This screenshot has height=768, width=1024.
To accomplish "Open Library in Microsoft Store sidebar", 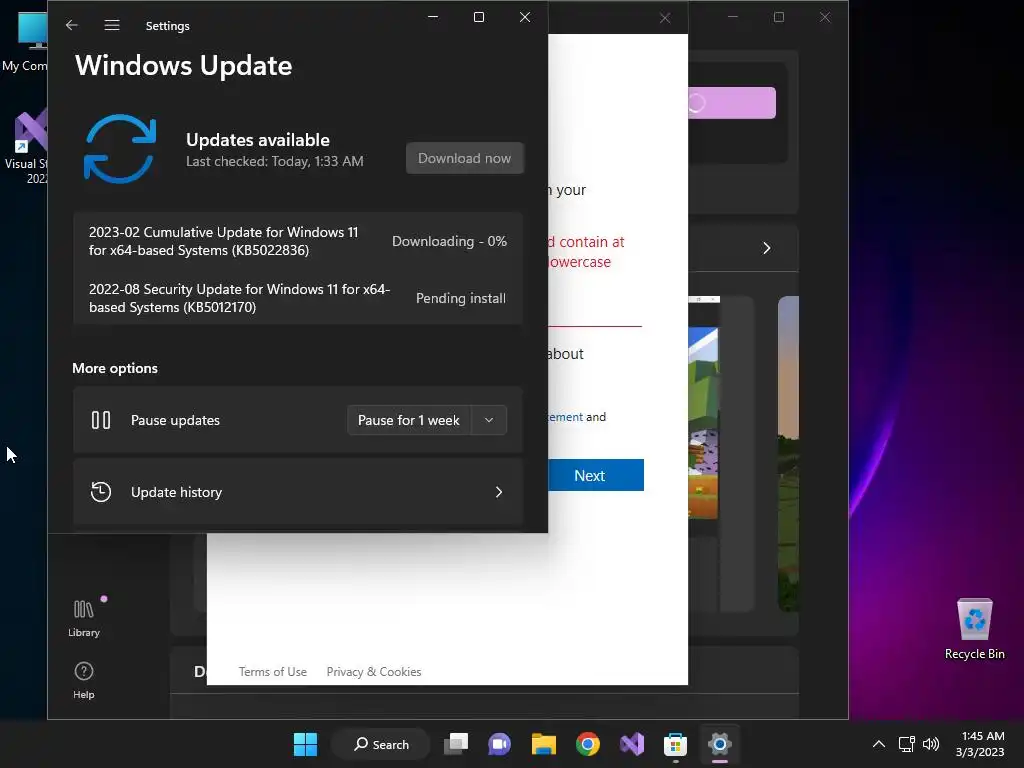I will point(84,618).
